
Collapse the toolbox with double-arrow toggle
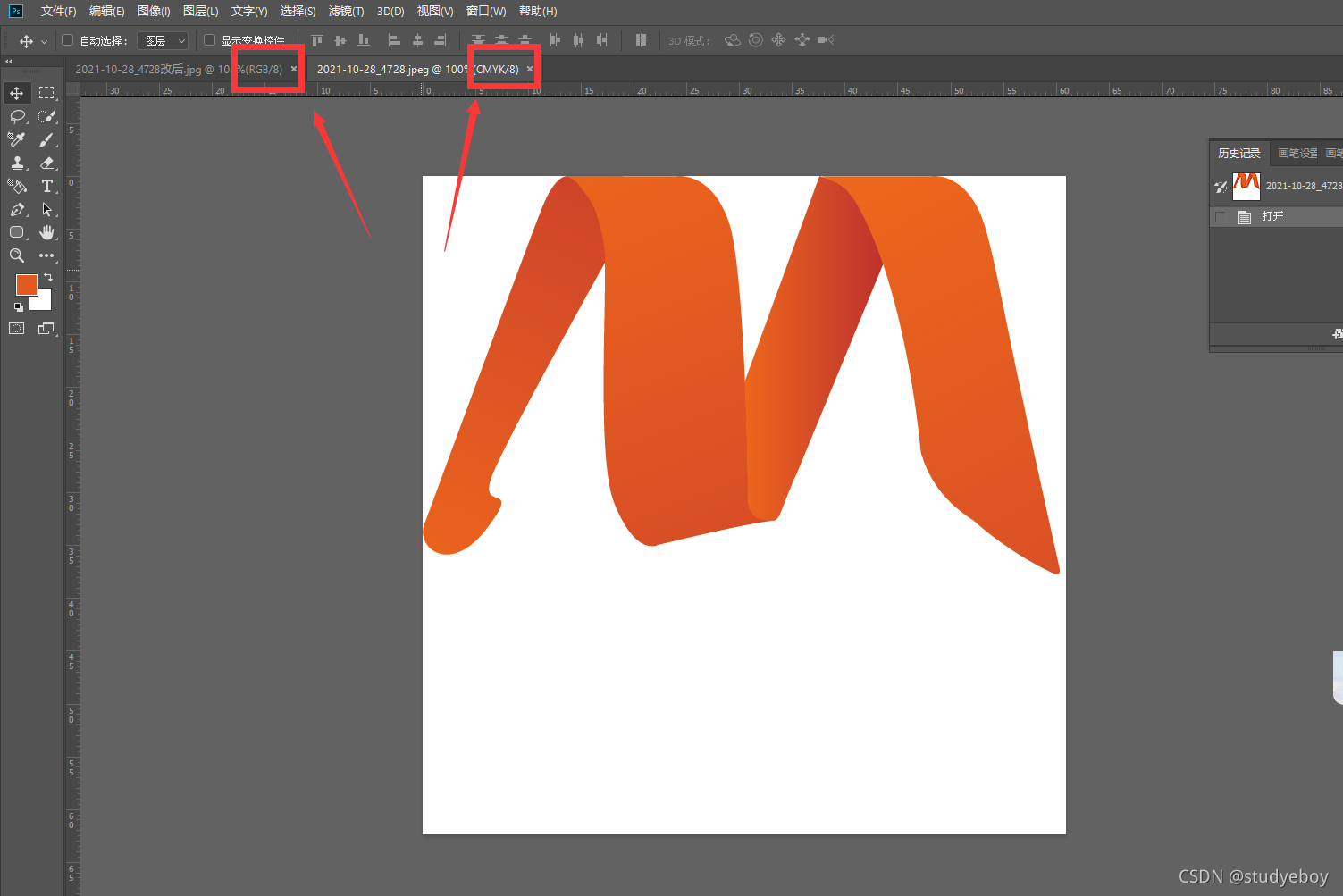(x=9, y=62)
